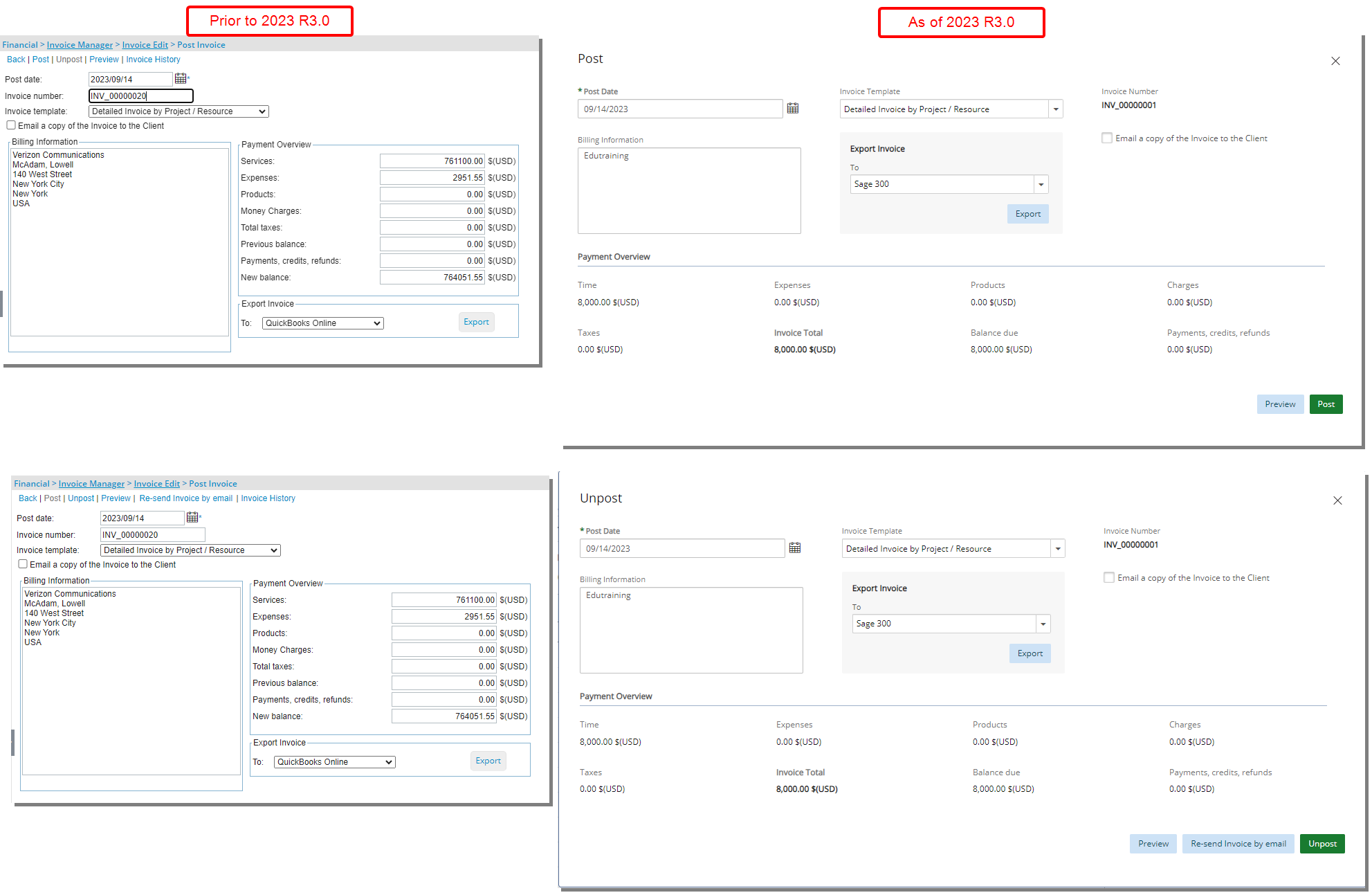Click Invoice Manager breadcrumb in bottom old panel
Screen dimensions: 1372x895
click(x=91, y=484)
